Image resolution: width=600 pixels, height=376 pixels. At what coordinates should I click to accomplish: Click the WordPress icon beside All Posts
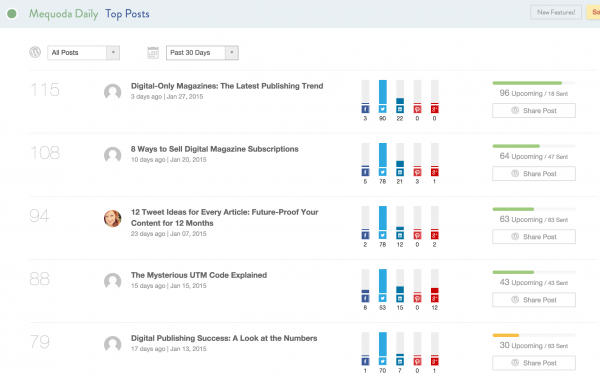tap(35, 52)
